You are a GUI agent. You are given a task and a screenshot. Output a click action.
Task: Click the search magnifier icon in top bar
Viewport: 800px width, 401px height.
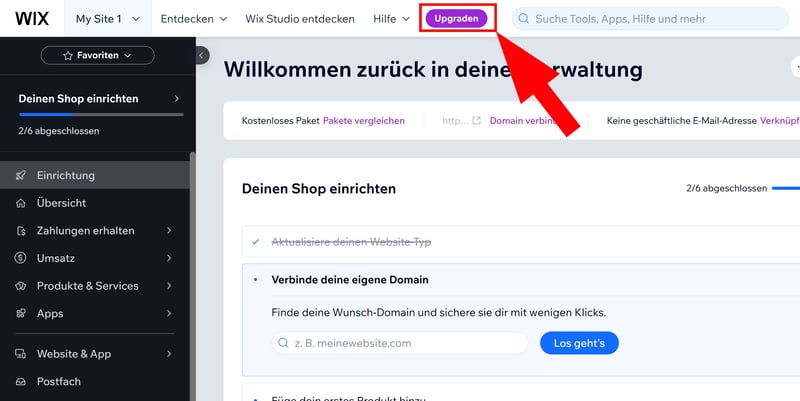coord(523,19)
